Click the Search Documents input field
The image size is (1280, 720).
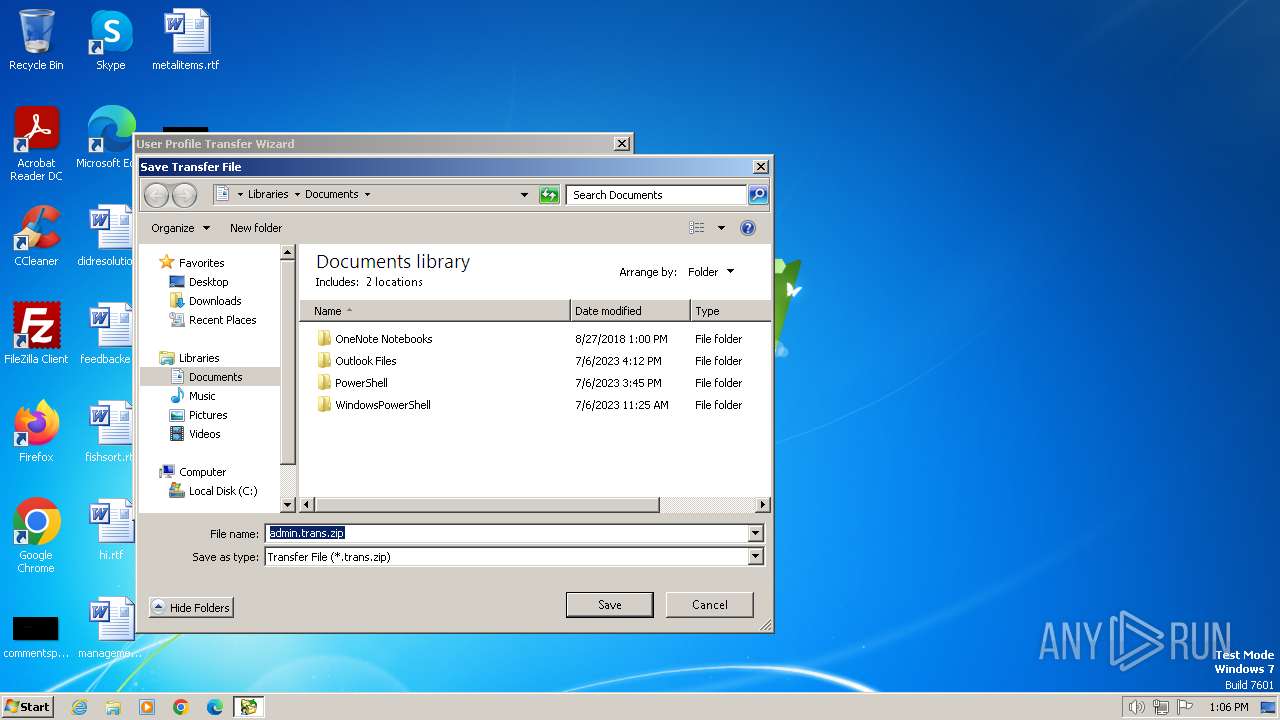click(x=657, y=195)
